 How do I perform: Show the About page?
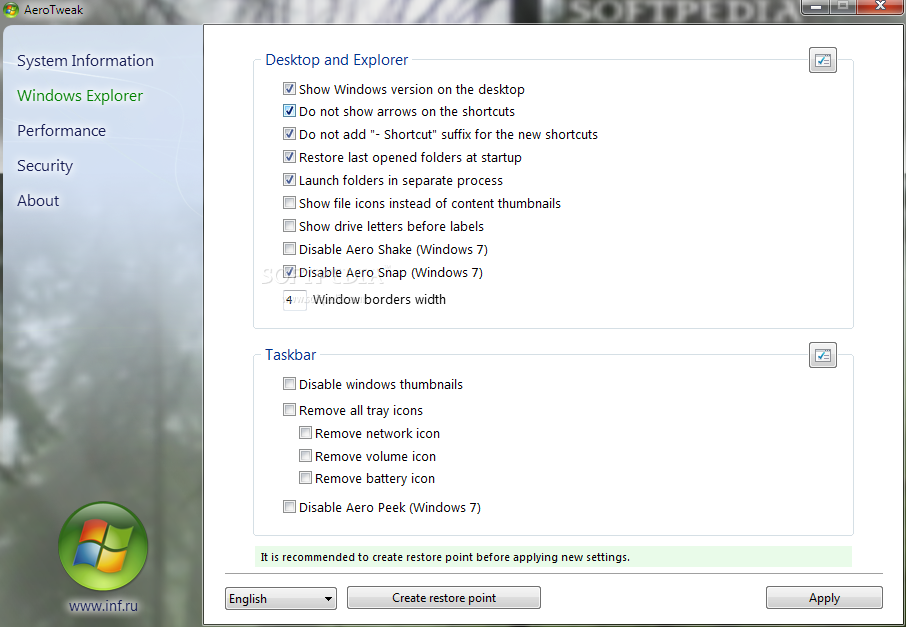(38, 201)
